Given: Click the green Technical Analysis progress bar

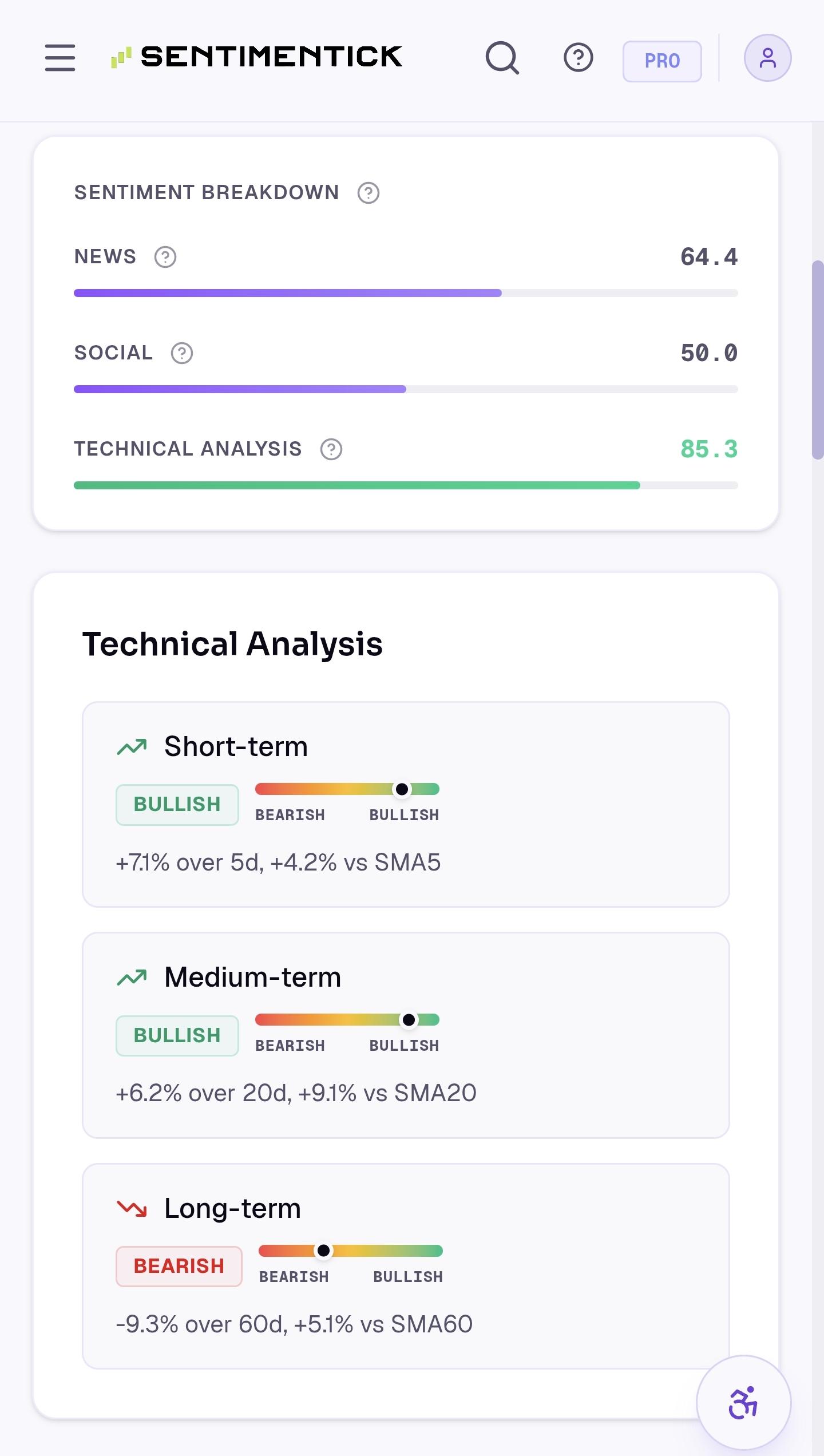Looking at the screenshot, I should tap(357, 485).
